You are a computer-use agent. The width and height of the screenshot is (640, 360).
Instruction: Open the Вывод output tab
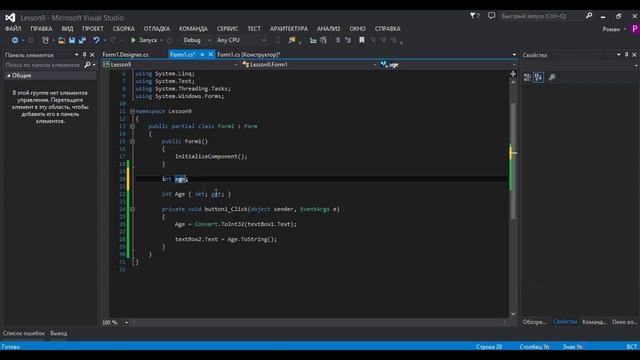[59, 333]
